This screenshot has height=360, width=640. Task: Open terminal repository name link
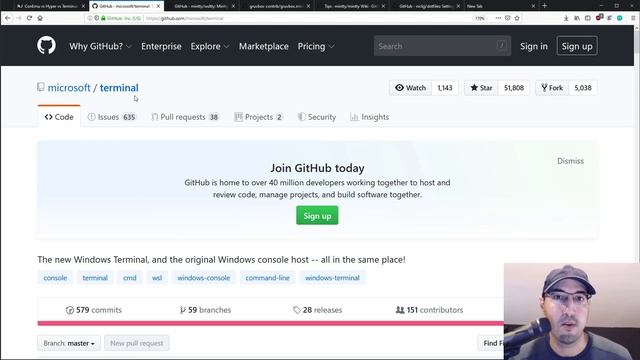pyautogui.click(x=119, y=88)
